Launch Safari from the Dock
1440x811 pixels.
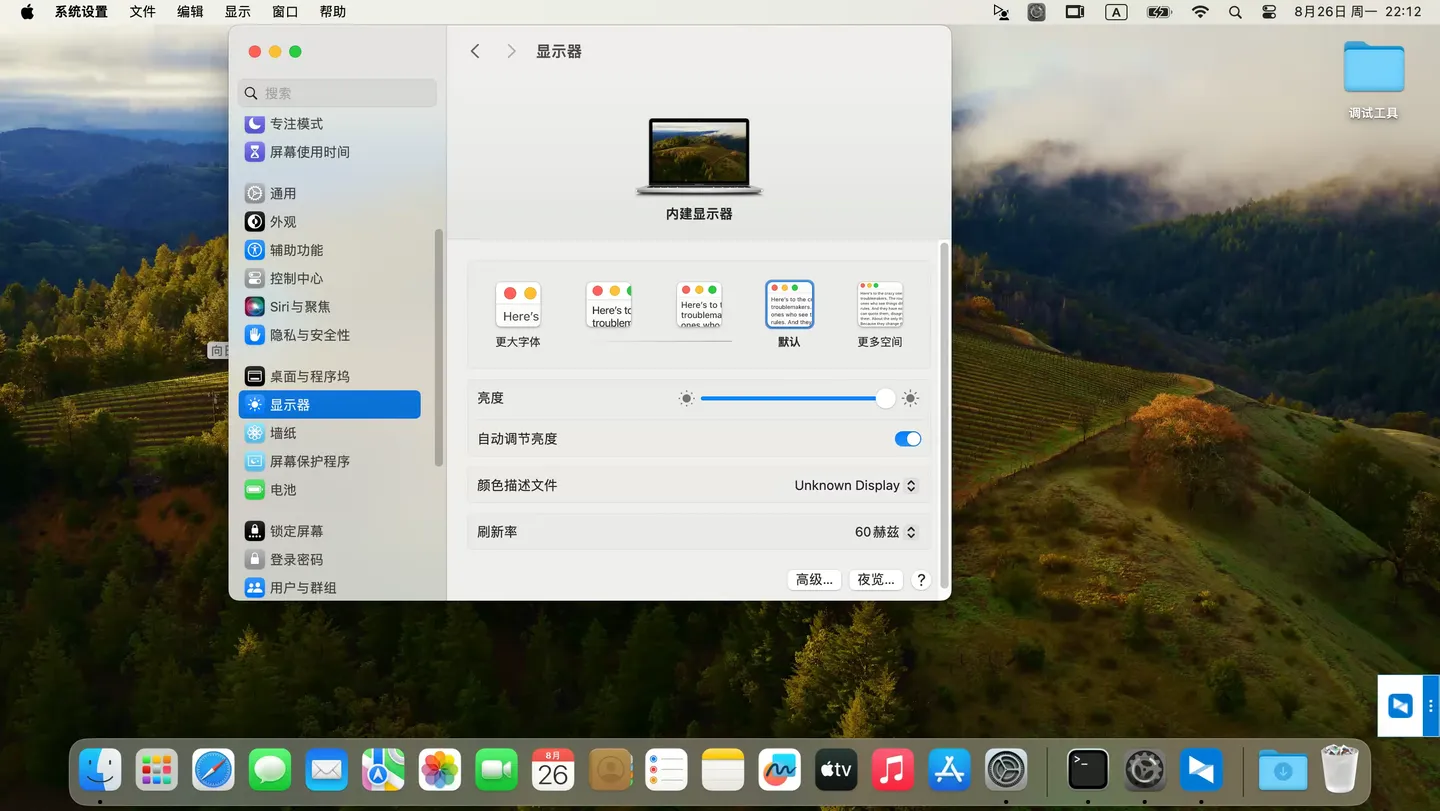(213, 770)
